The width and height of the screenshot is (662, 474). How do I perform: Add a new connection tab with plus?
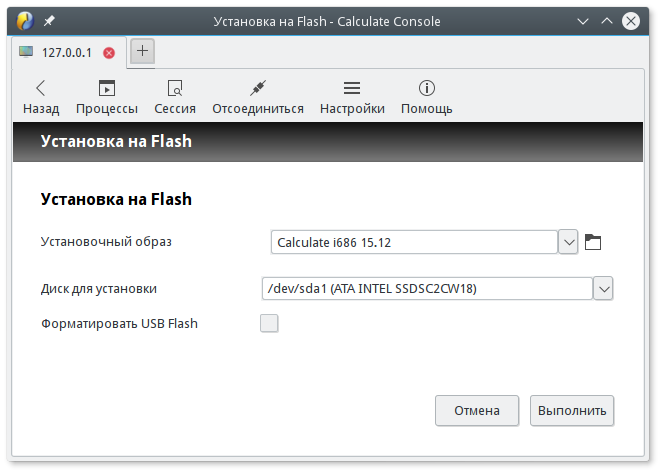click(x=142, y=51)
